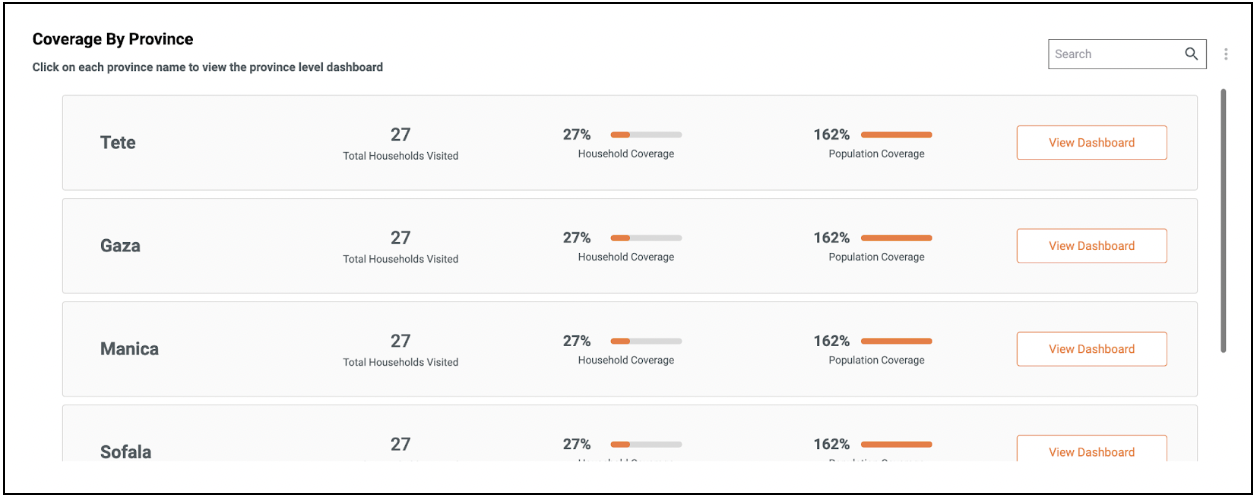Open View Dashboard for Tete
Screen dimensions: 1258x498
[1091, 143]
